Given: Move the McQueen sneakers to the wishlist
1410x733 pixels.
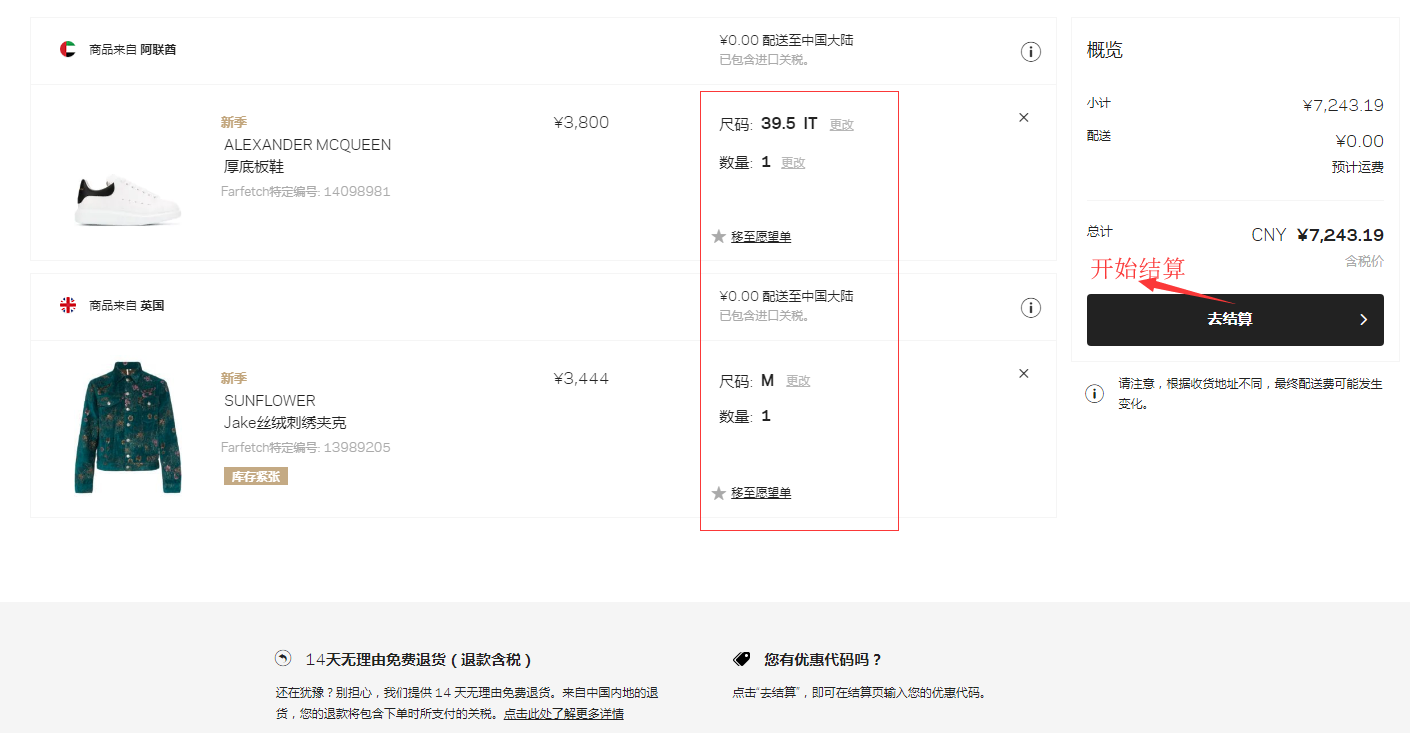Looking at the screenshot, I should [x=761, y=237].
